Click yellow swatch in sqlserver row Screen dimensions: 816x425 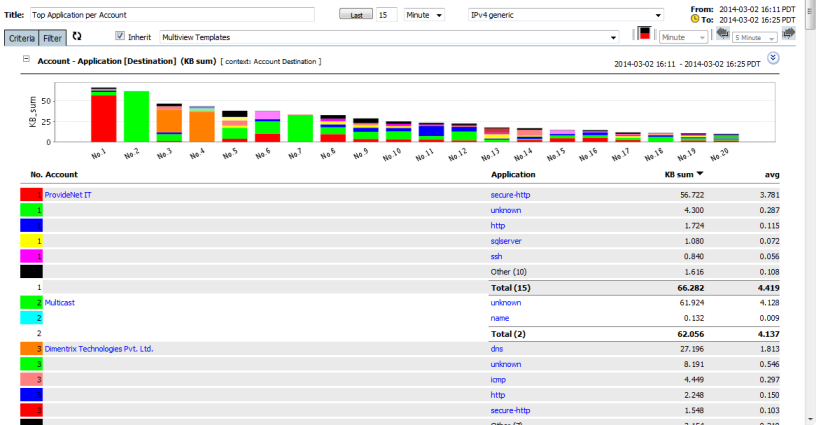pyautogui.click(x=31, y=241)
